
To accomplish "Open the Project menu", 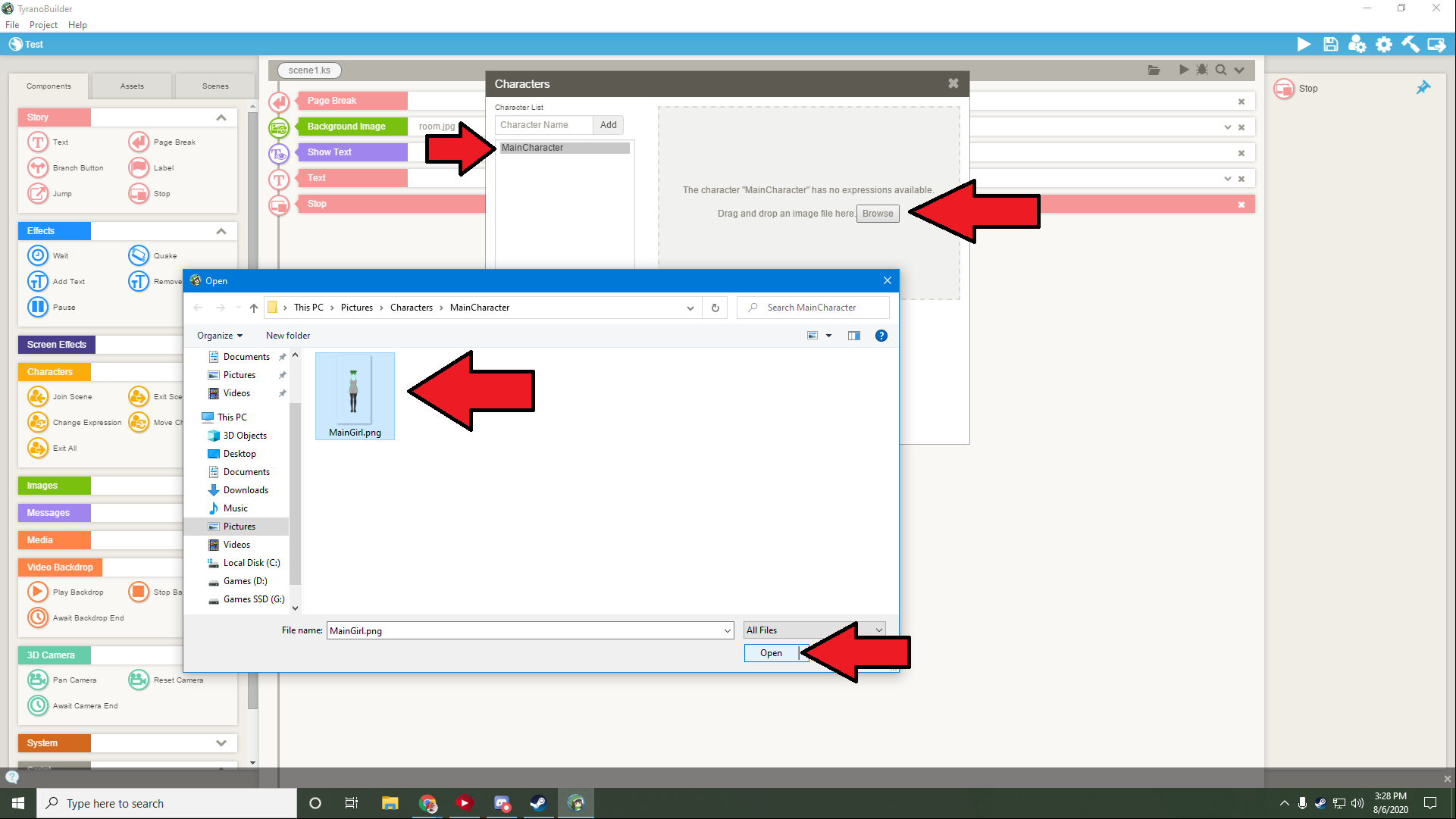I will [43, 25].
